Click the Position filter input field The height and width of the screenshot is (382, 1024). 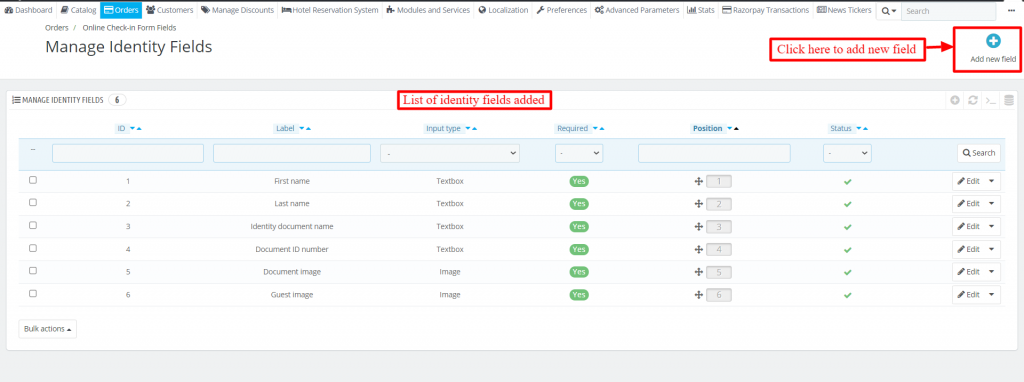point(714,153)
